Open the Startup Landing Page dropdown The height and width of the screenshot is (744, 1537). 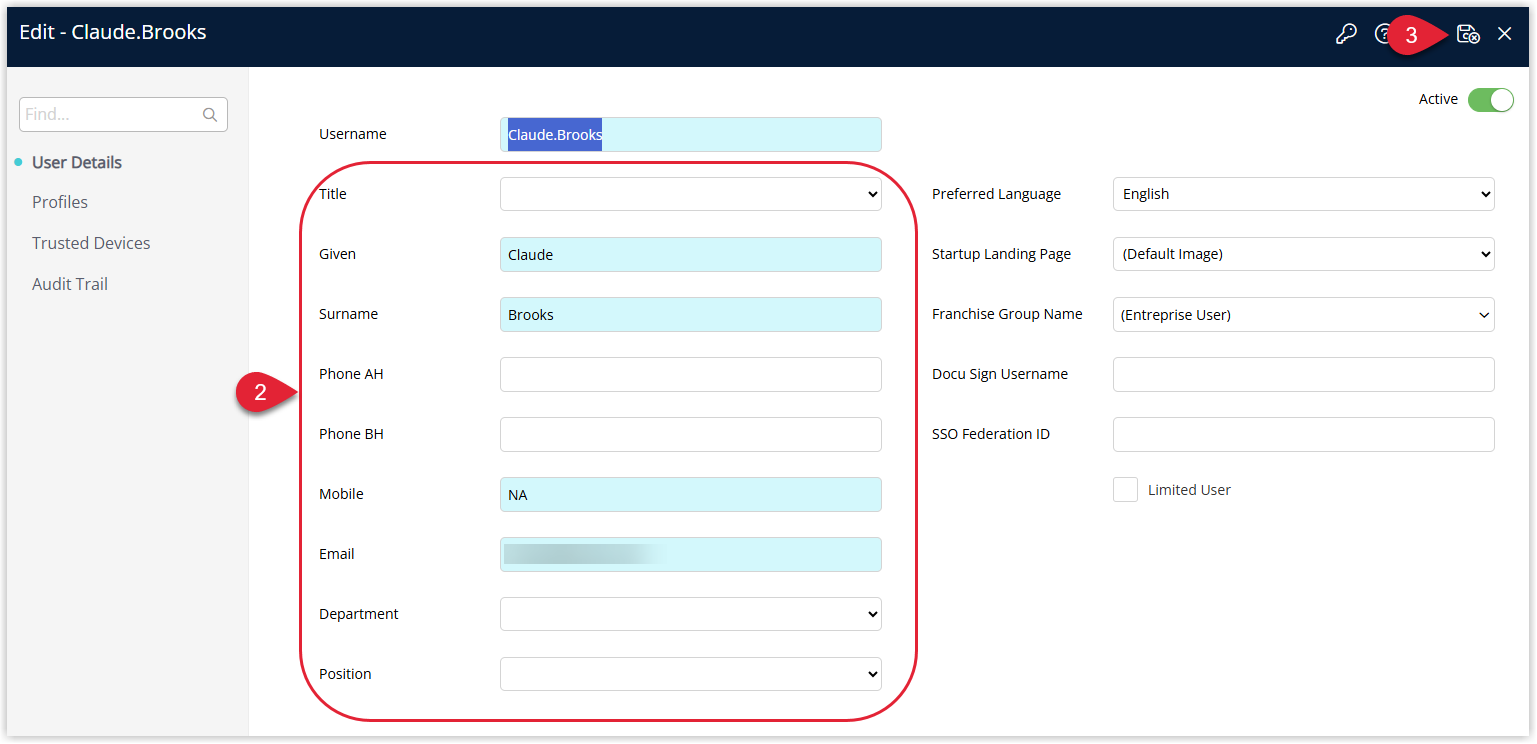(x=1304, y=254)
